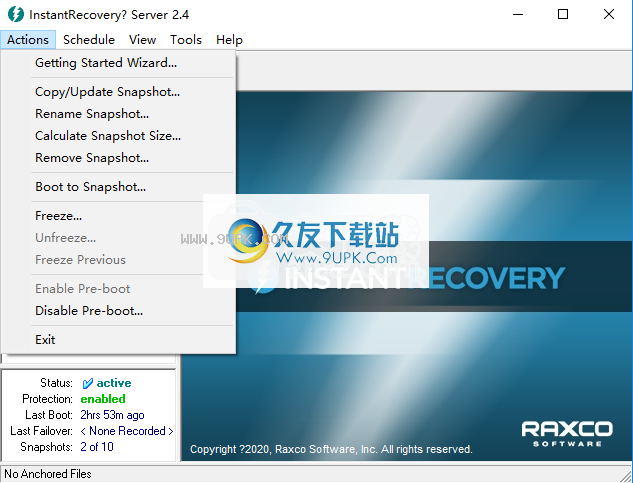This screenshot has width=633, height=483.
Task: Choose Copy/Update Snapshot
Action: tap(118, 92)
